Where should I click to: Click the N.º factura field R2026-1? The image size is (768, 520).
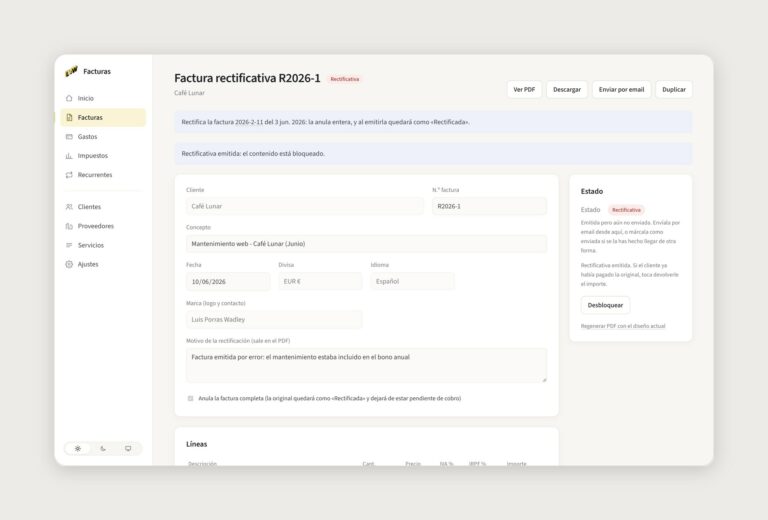point(489,206)
